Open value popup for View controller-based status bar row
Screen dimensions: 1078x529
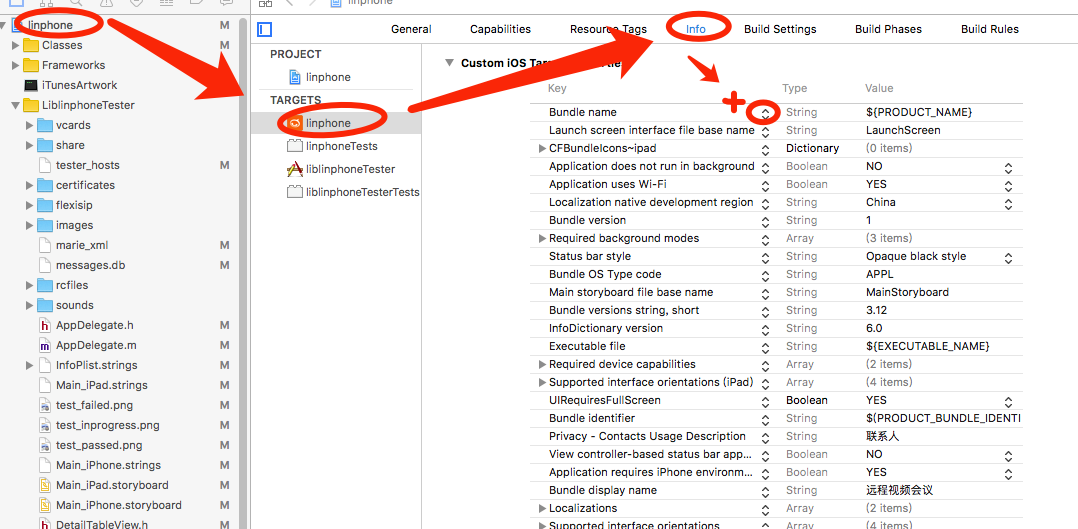[1008, 455]
